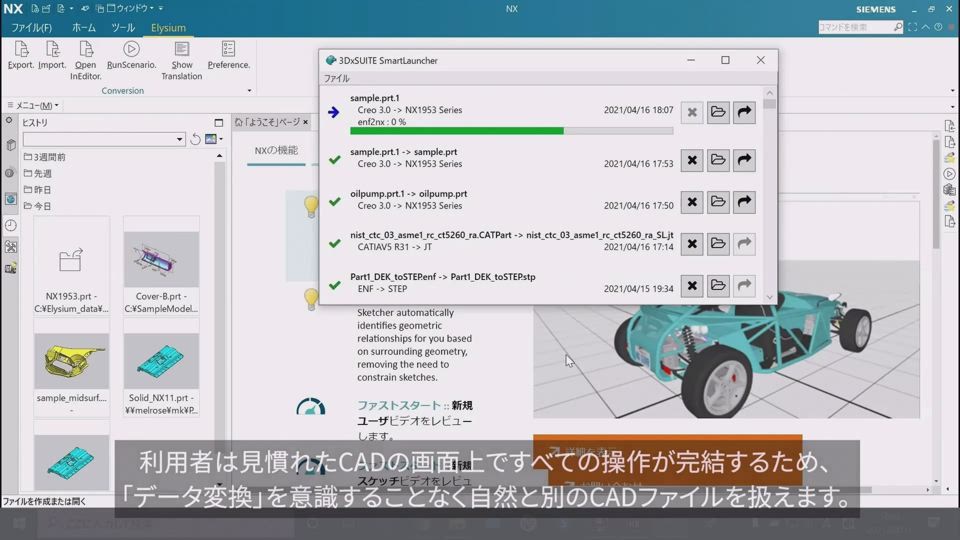Select 'CATIAV5 R31 -> JT' text

(x=394, y=247)
